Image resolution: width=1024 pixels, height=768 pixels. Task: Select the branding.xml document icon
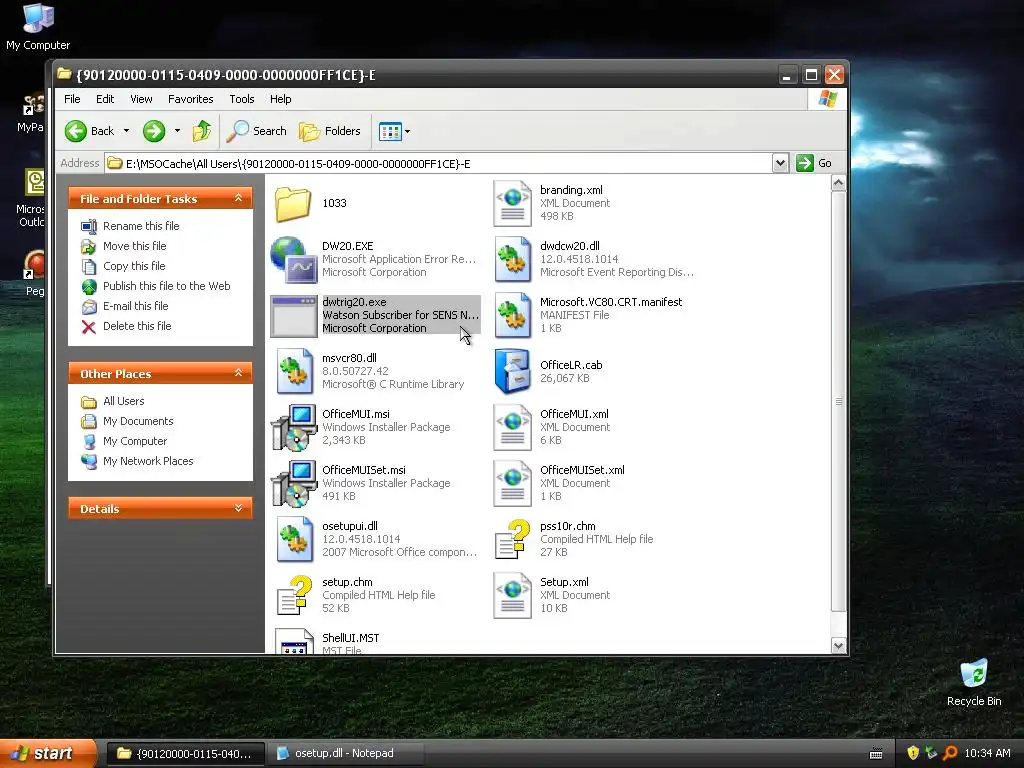pyautogui.click(x=512, y=204)
